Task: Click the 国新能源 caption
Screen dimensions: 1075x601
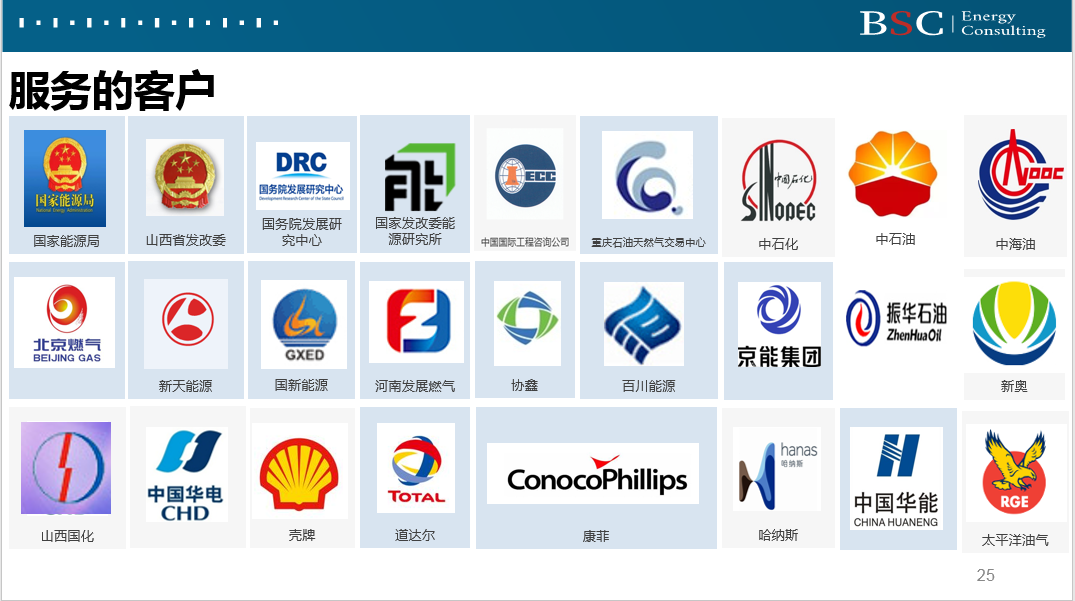Action: pyautogui.click(x=301, y=385)
